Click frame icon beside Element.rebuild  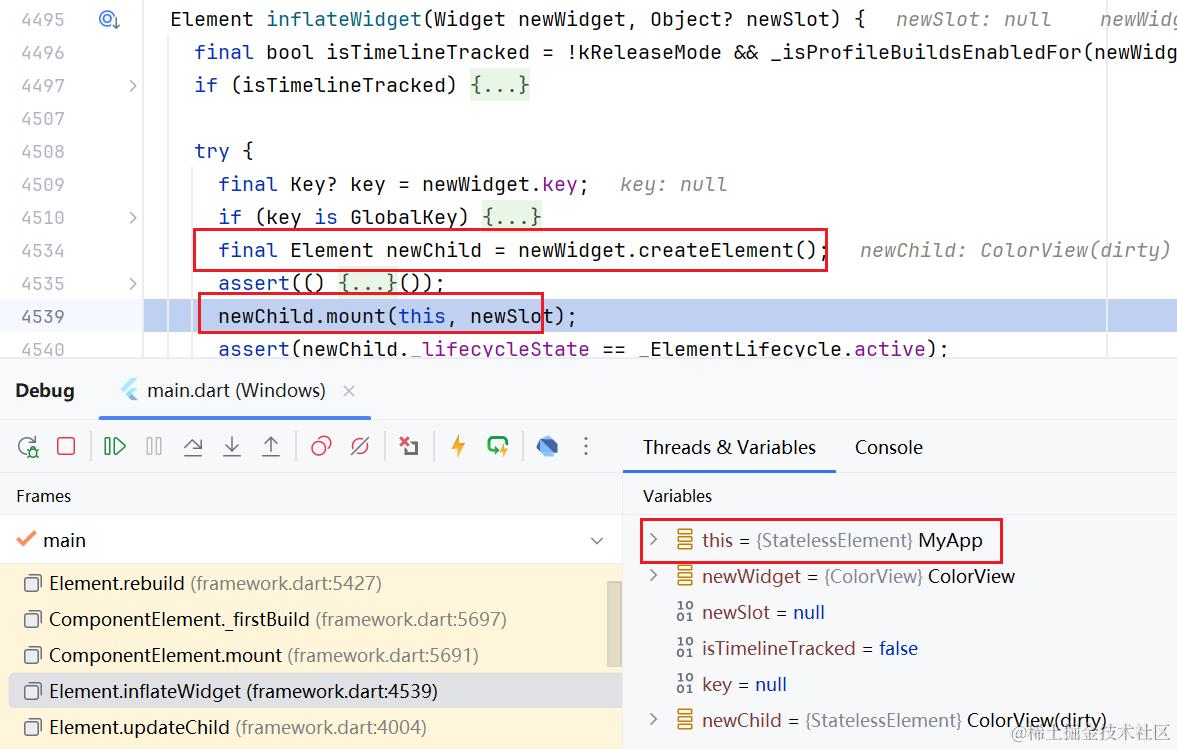tap(32, 584)
